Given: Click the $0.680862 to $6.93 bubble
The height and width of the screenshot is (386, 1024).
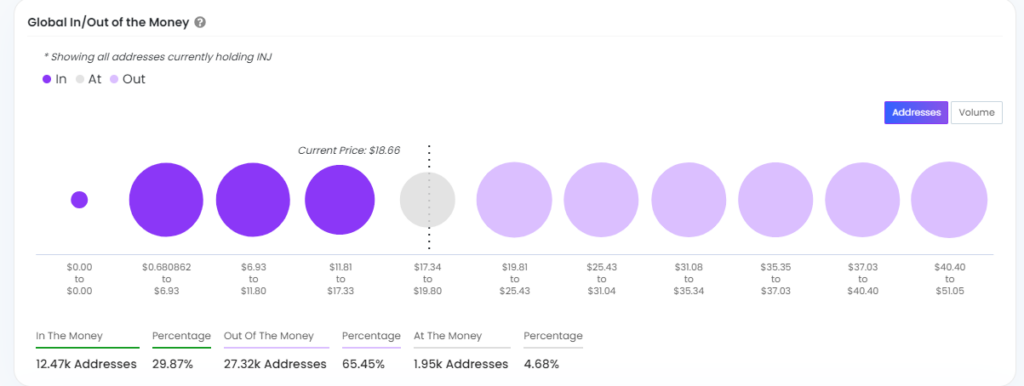Looking at the screenshot, I should [167, 200].
